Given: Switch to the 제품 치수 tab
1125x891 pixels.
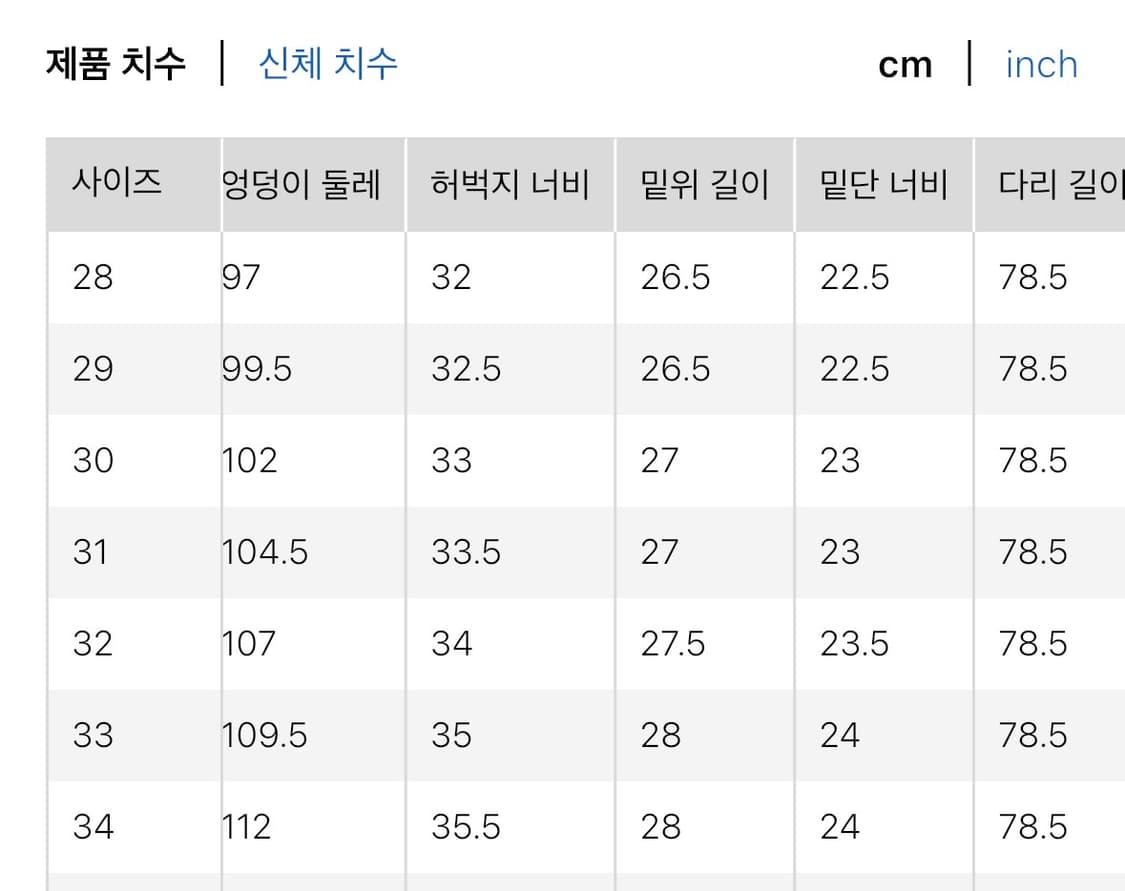Looking at the screenshot, I should tap(115, 64).
